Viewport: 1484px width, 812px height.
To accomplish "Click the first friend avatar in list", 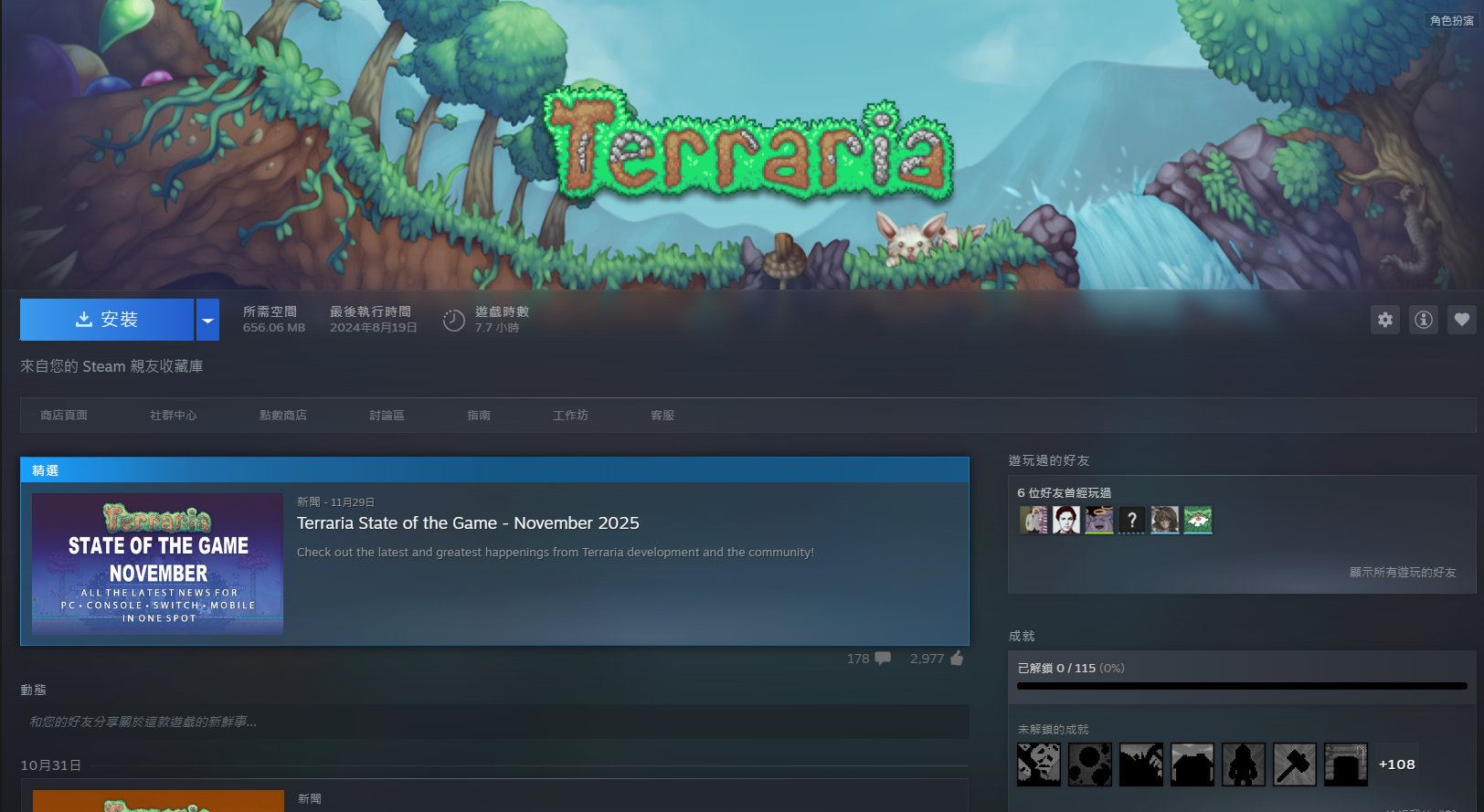I will tap(1033, 520).
